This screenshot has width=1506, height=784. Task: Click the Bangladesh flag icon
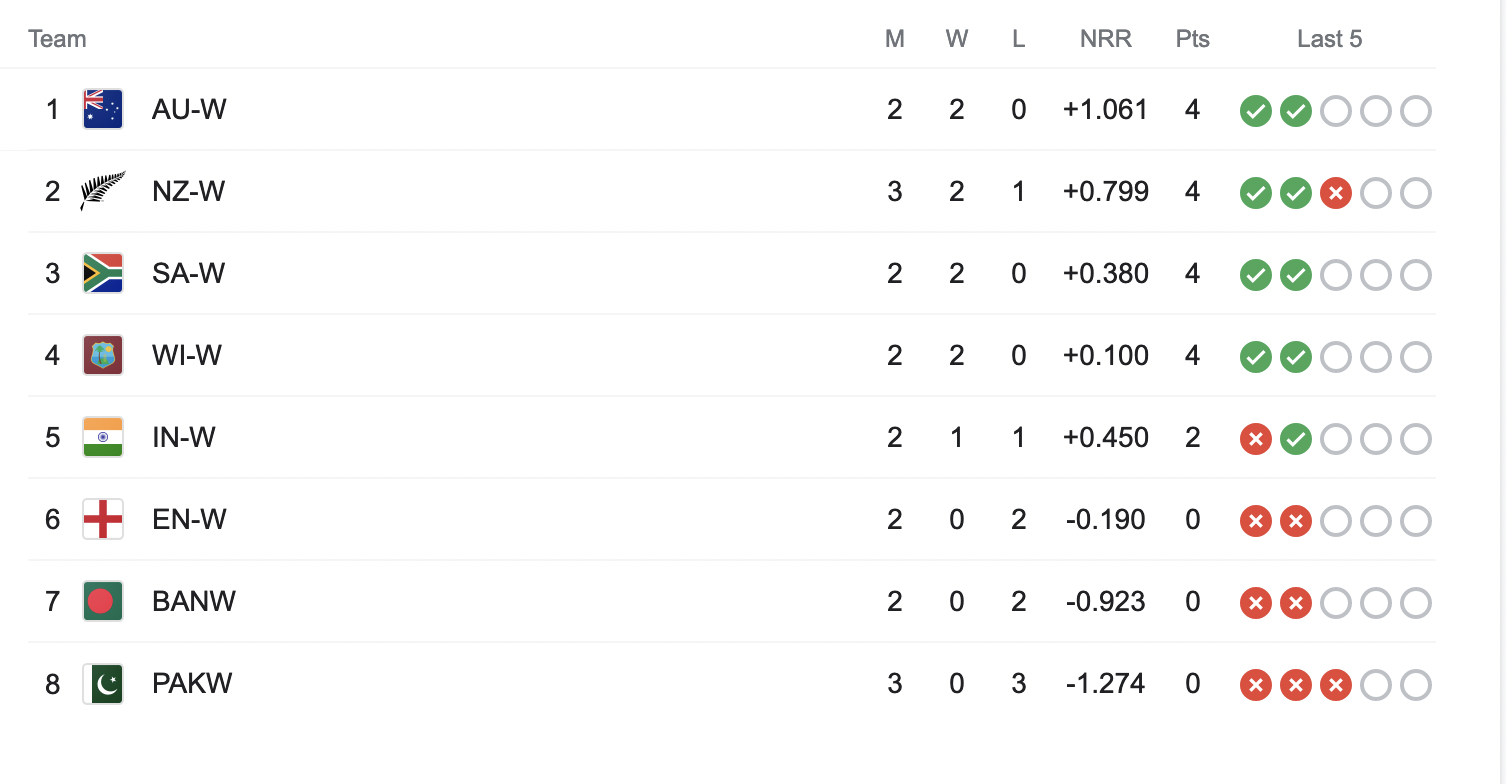point(103,601)
